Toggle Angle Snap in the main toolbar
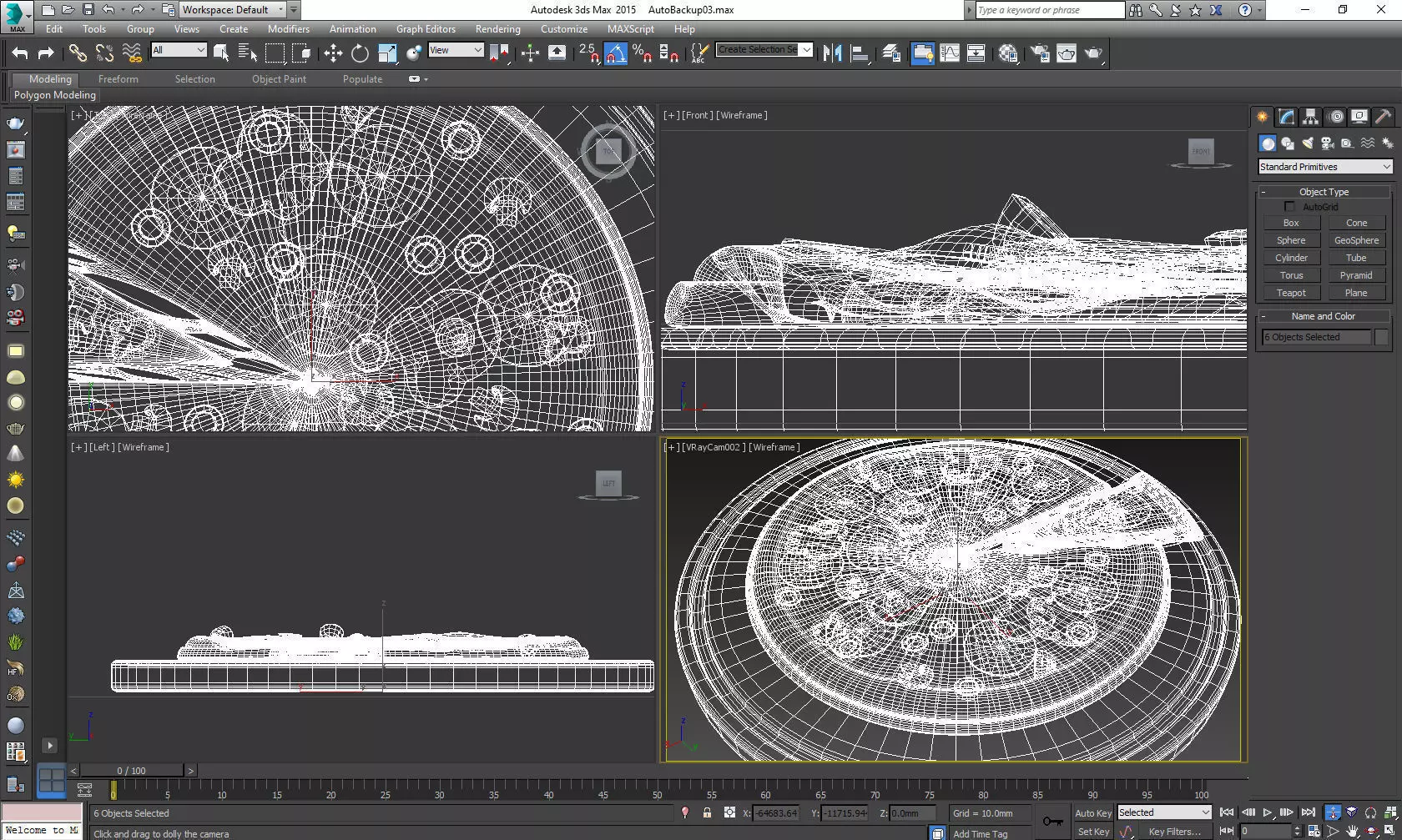The width and height of the screenshot is (1402, 840). coord(615,53)
